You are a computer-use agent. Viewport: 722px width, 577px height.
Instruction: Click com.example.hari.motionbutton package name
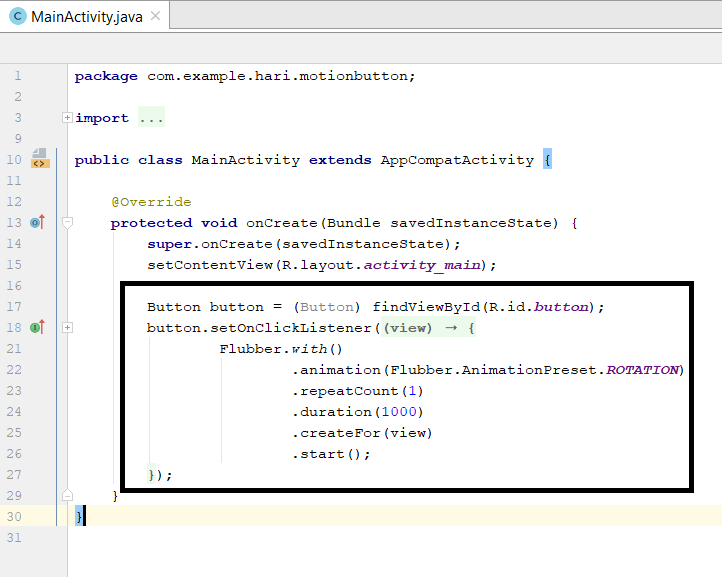tap(277, 76)
